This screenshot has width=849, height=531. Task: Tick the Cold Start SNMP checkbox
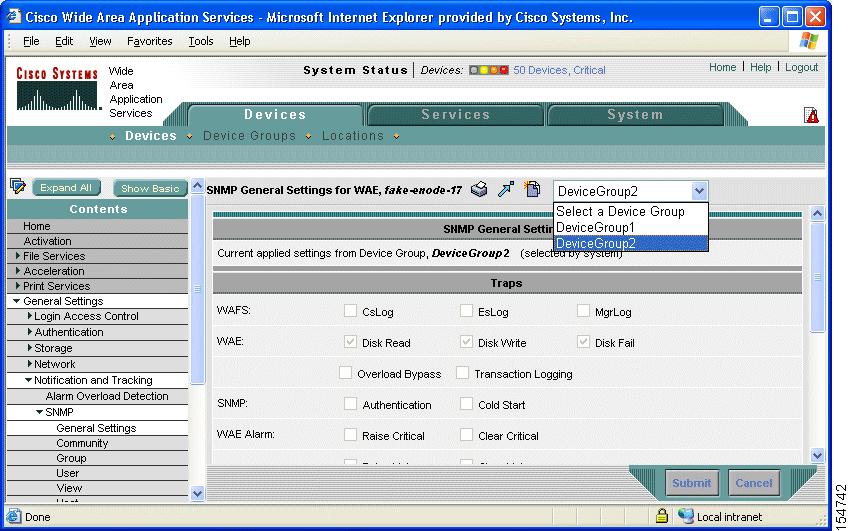coord(466,404)
